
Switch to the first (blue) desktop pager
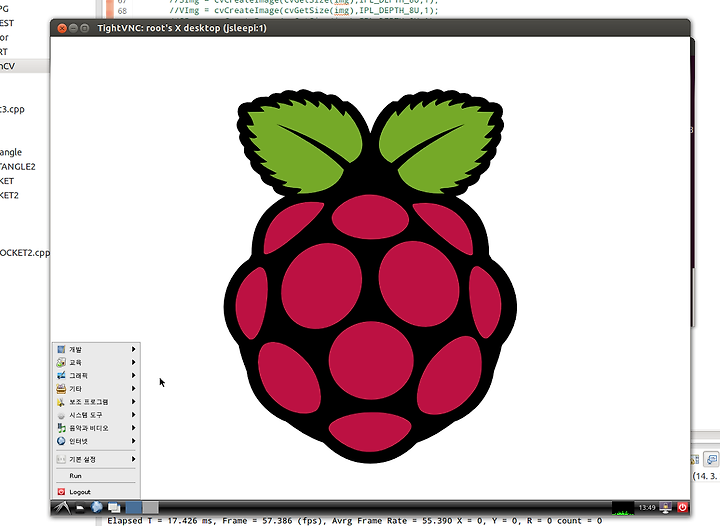click(133, 508)
